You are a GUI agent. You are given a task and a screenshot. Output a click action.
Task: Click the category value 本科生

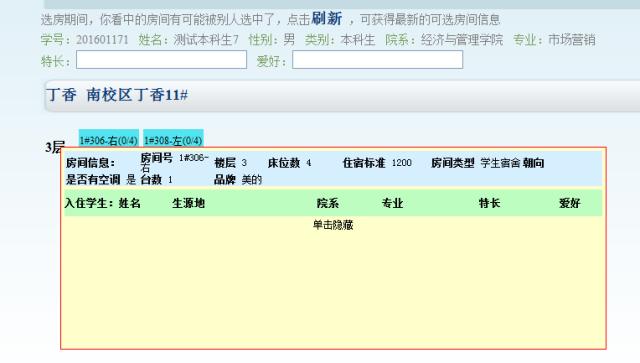coord(358,40)
